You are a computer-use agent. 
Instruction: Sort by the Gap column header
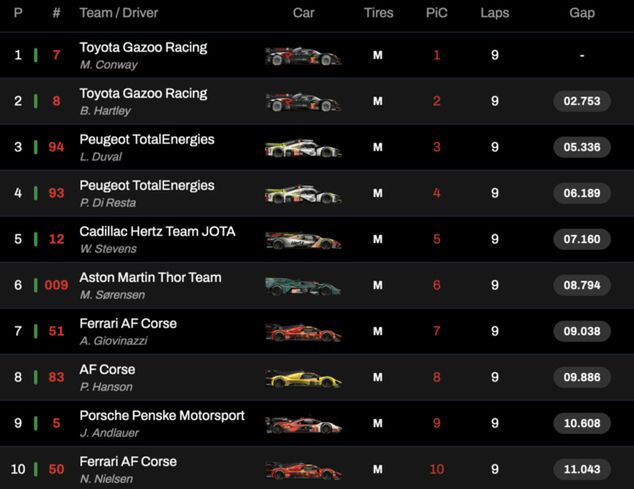coord(582,13)
